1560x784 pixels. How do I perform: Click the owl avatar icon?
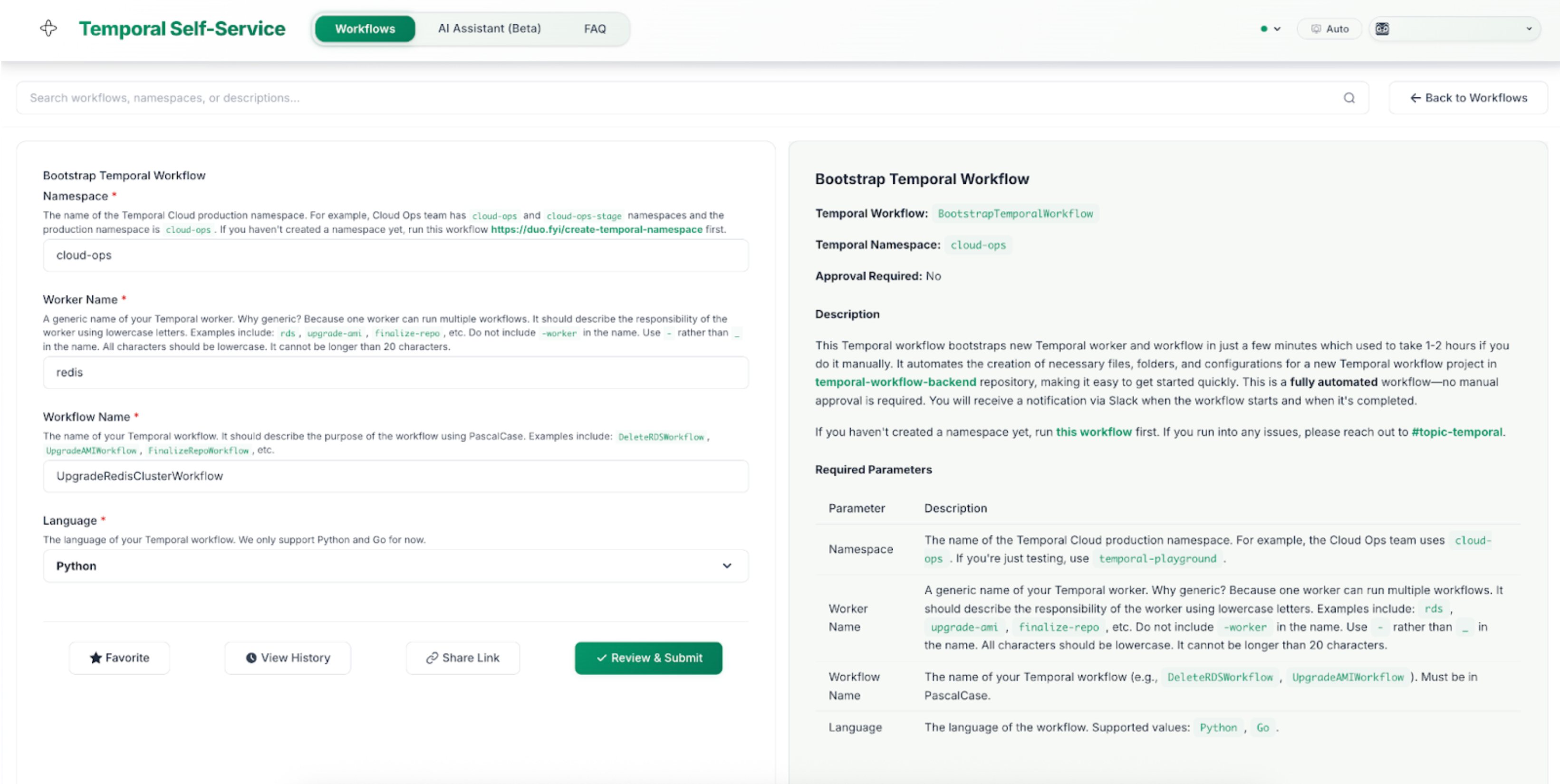[x=1382, y=29]
